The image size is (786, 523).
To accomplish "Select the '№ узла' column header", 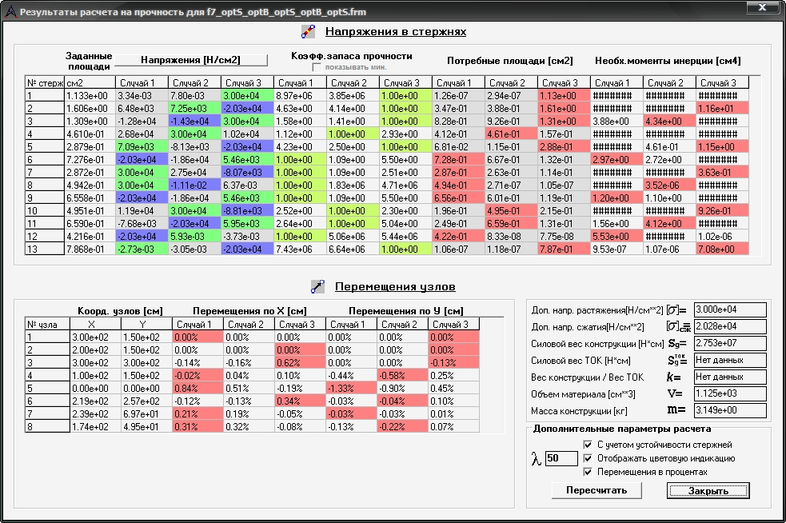I will click(47, 324).
